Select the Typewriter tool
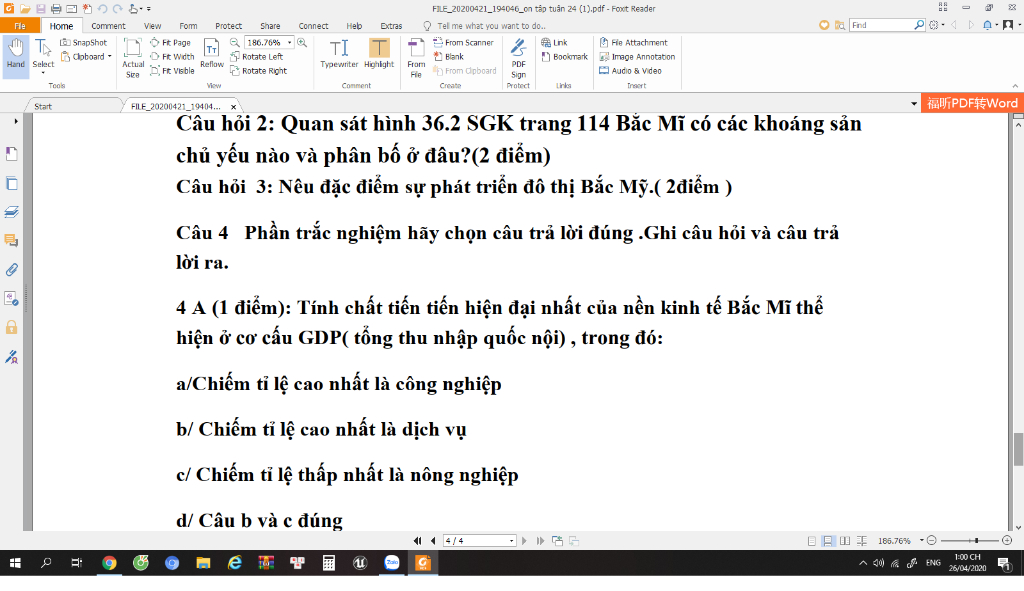Image resolution: width=1024 pixels, height=591 pixels. click(339, 54)
